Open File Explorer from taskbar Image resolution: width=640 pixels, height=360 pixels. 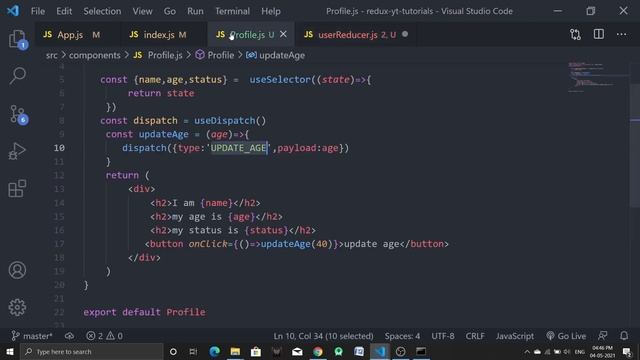(235, 351)
